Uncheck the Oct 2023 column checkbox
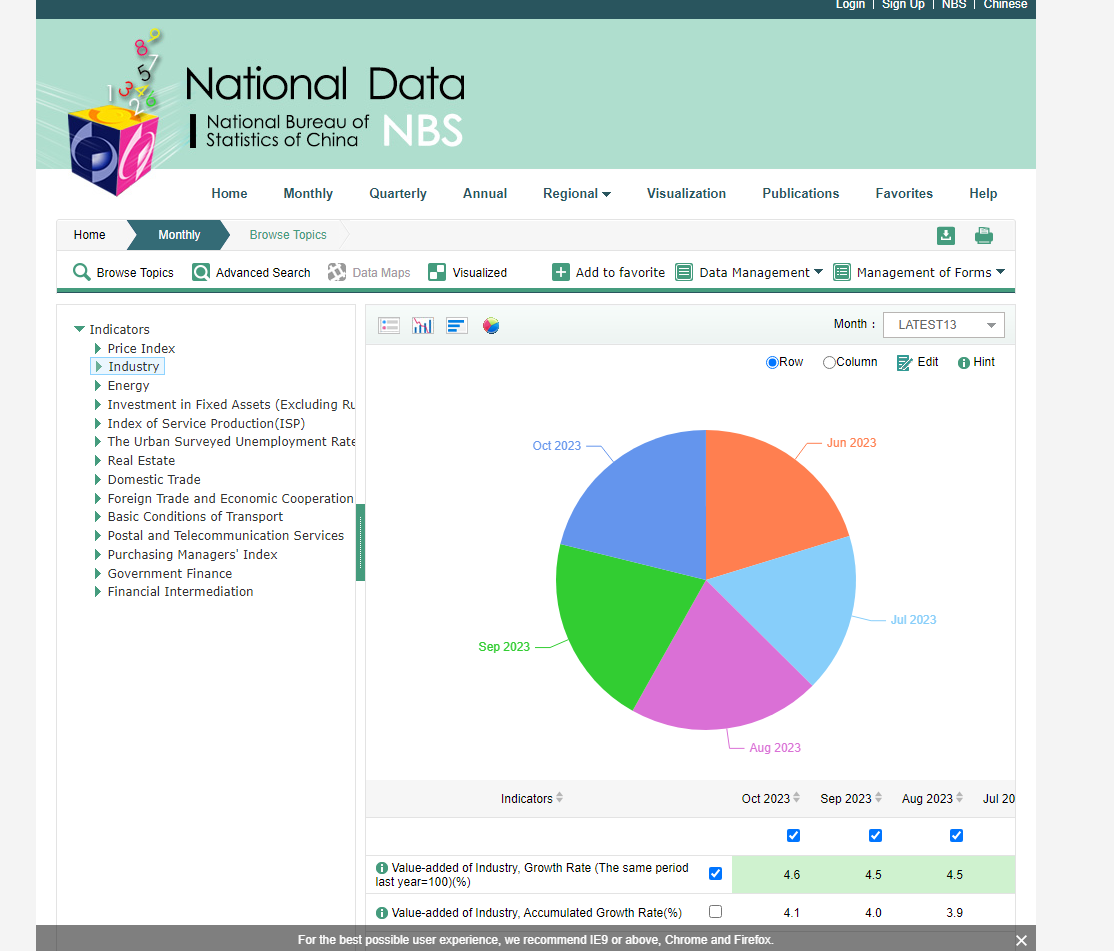 click(793, 835)
